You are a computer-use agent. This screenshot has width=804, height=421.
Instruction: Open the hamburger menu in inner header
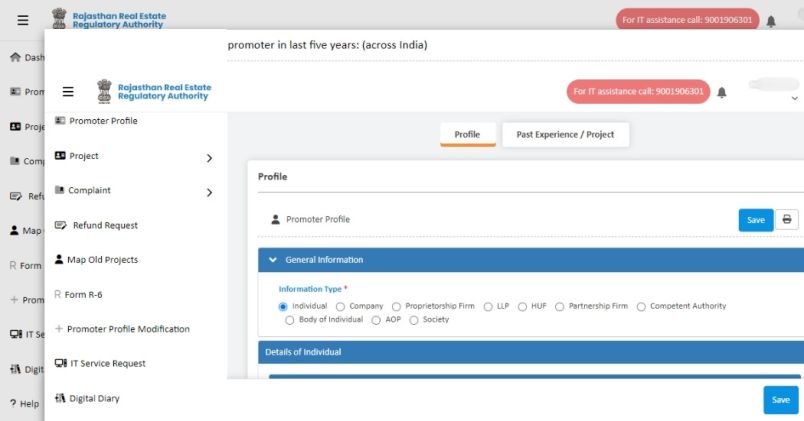pyautogui.click(x=68, y=92)
